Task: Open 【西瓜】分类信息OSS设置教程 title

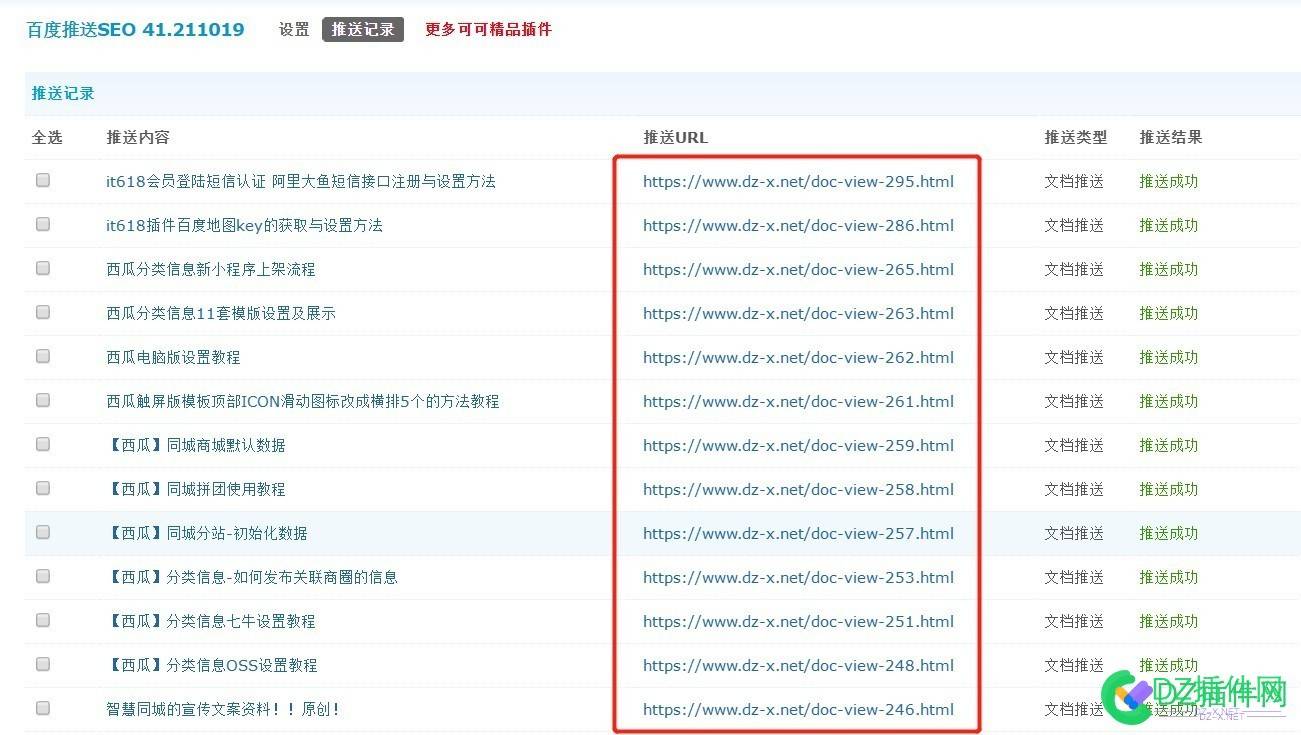Action: (212, 666)
